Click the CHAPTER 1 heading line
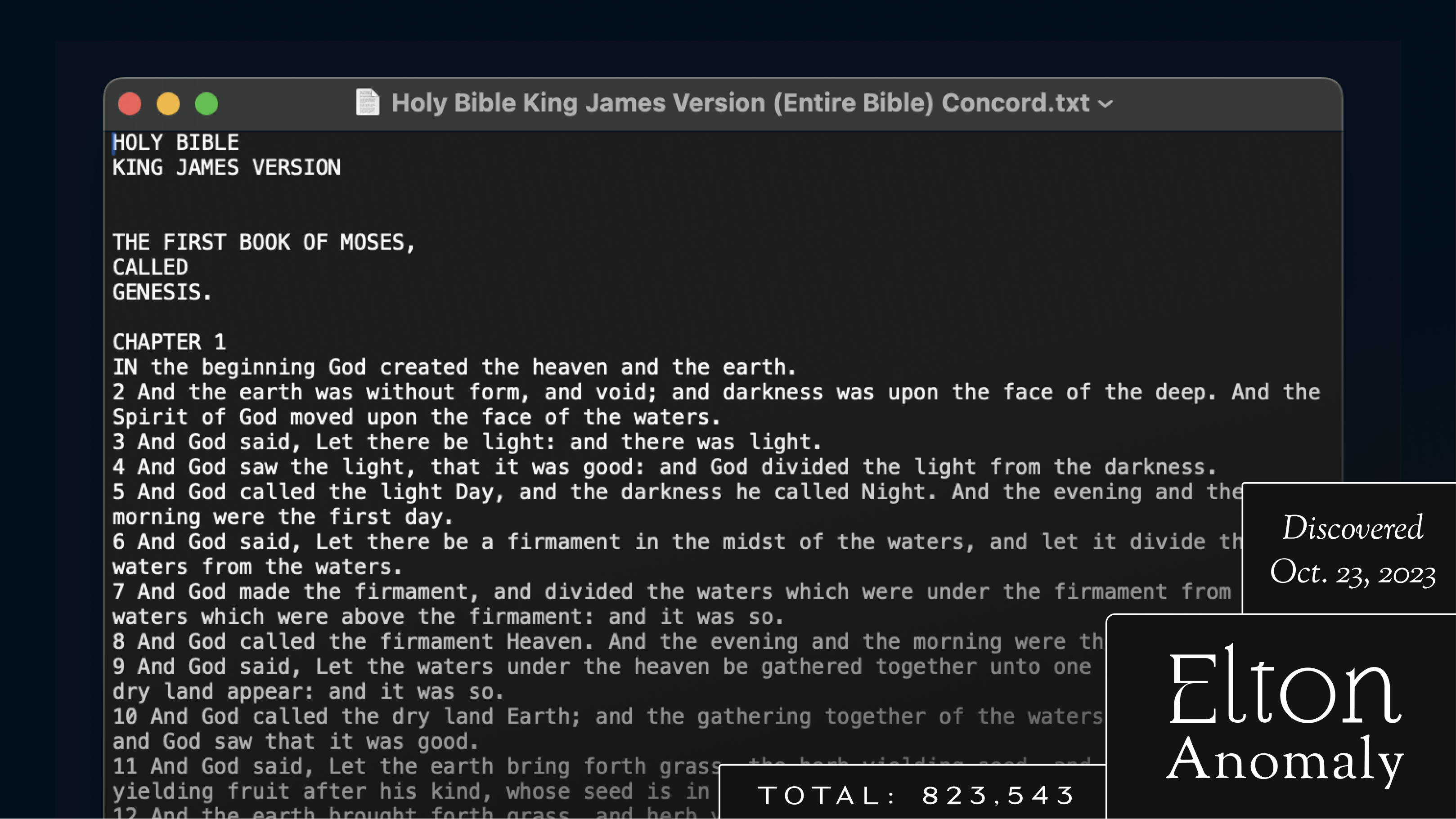Screen dimensions: 1456x819 [x=169, y=342]
